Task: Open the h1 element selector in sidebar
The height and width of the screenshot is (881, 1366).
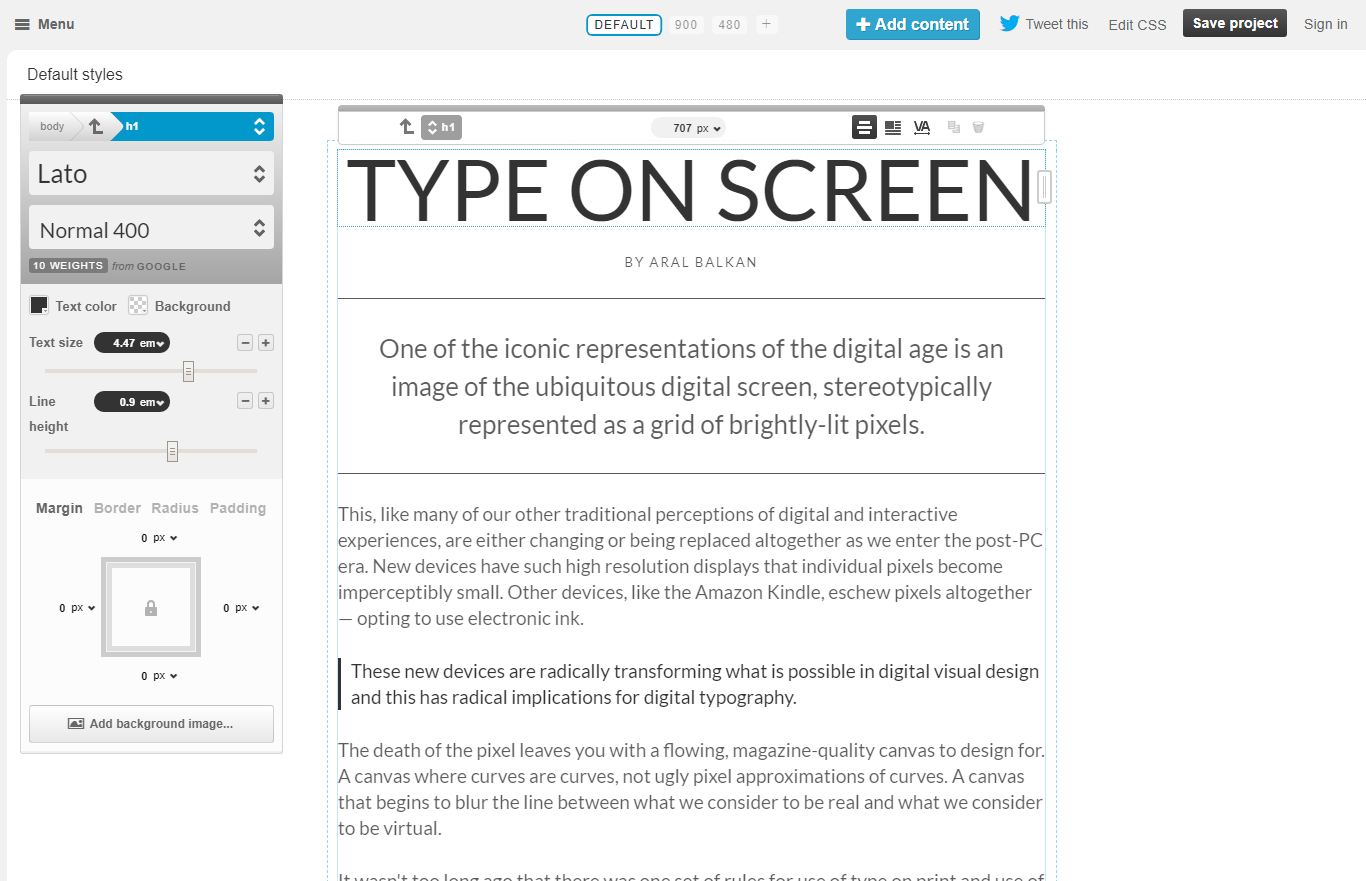Action: (191, 126)
